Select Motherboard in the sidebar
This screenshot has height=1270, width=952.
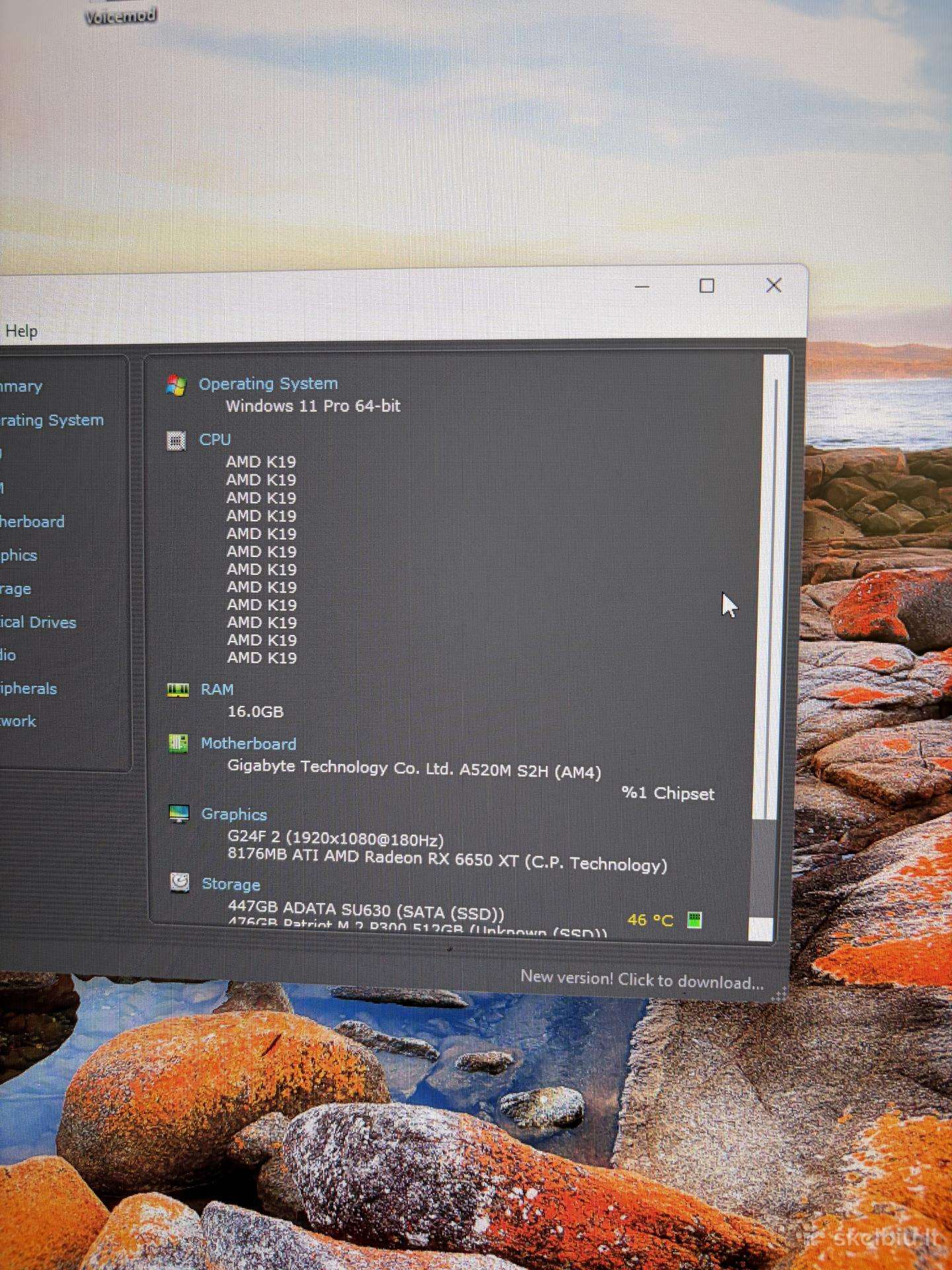point(32,522)
